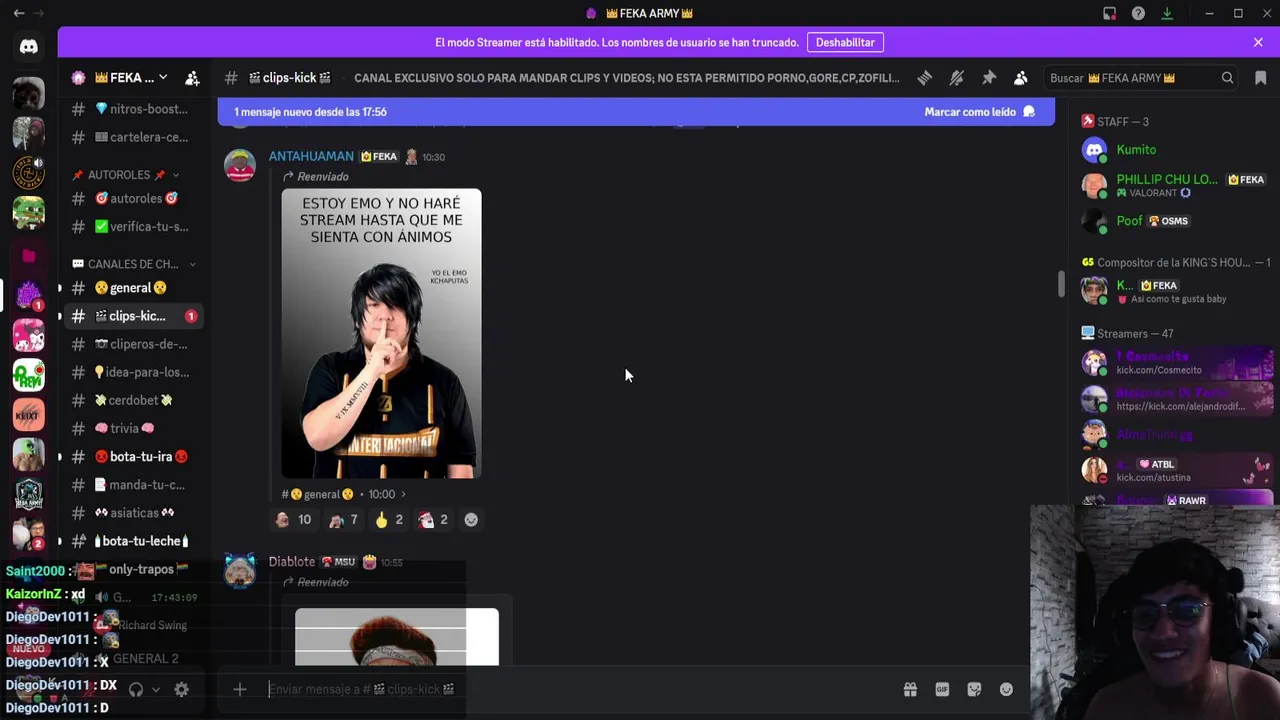
Task: Open the Help question mark icon
Action: [x=1138, y=13]
